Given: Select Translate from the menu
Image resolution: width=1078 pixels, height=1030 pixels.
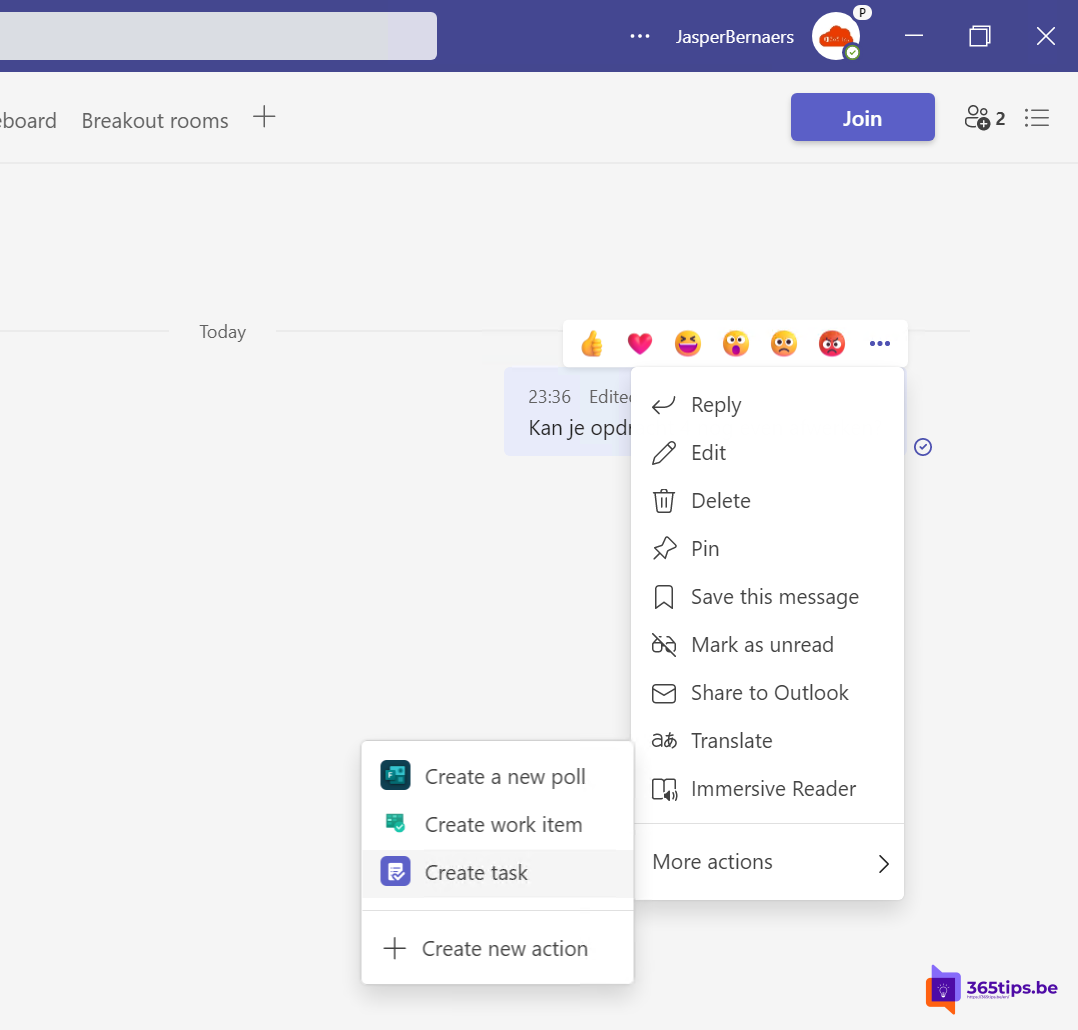Looking at the screenshot, I should [x=769, y=741].
